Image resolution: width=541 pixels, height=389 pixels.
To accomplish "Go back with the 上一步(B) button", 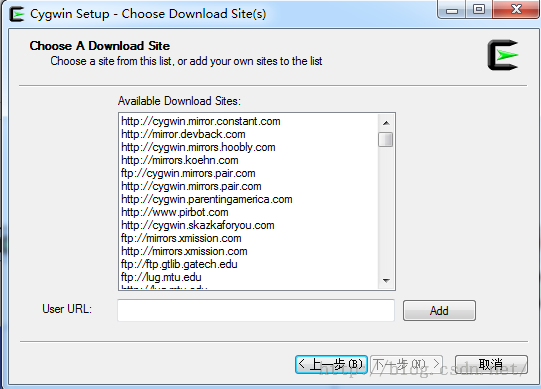I will pos(331,364).
